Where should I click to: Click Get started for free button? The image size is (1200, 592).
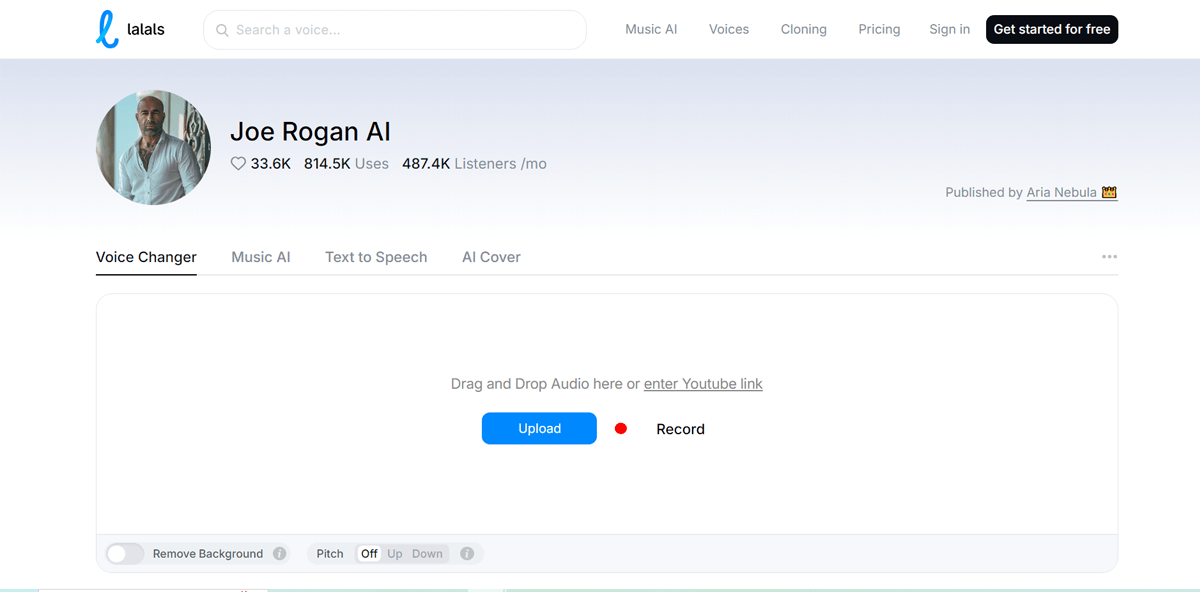click(x=1052, y=30)
